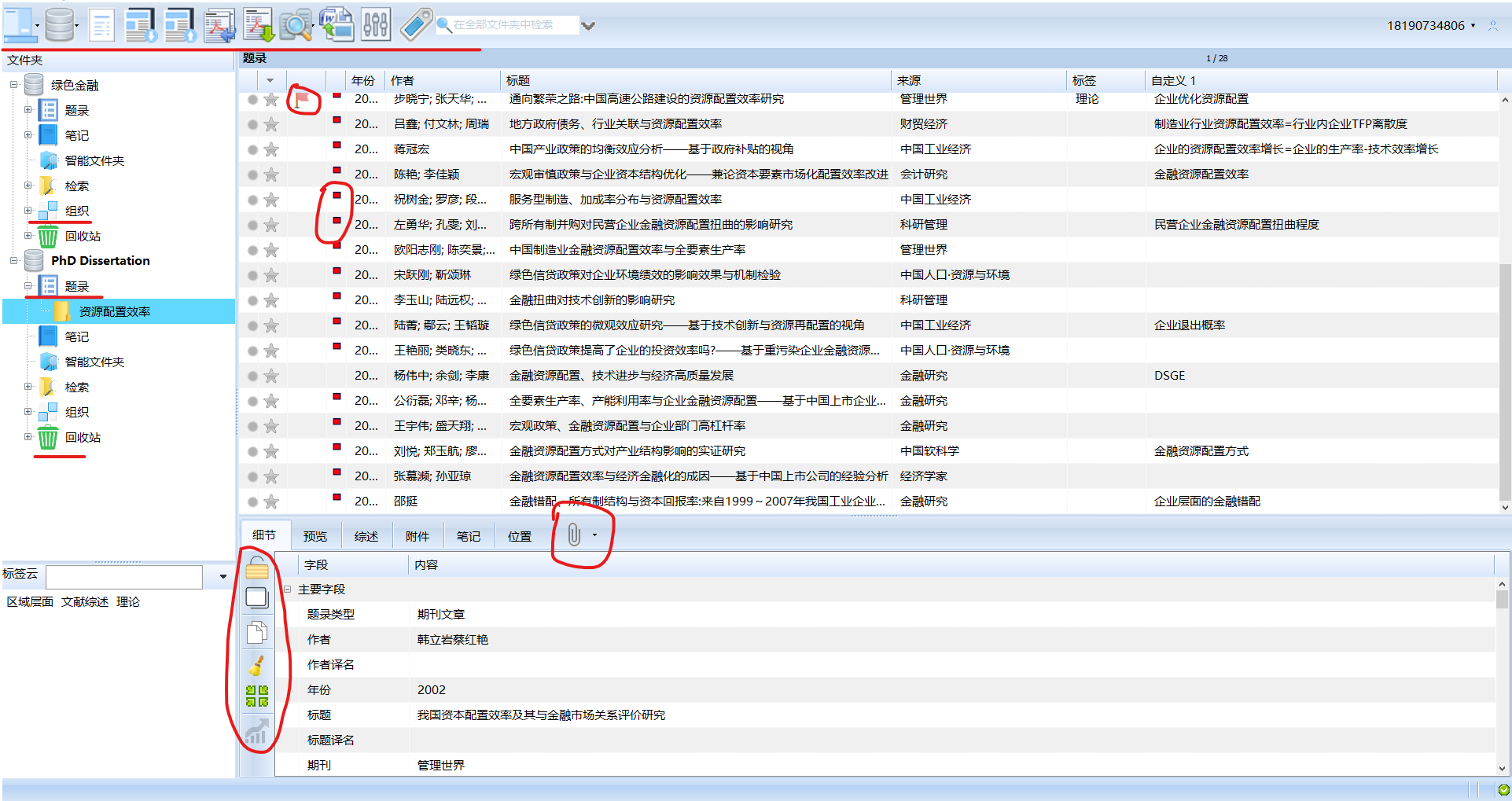Click the broom clean-up icon in detail panel
Image resolution: width=1512 pixels, height=801 pixels.
pyautogui.click(x=256, y=666)
